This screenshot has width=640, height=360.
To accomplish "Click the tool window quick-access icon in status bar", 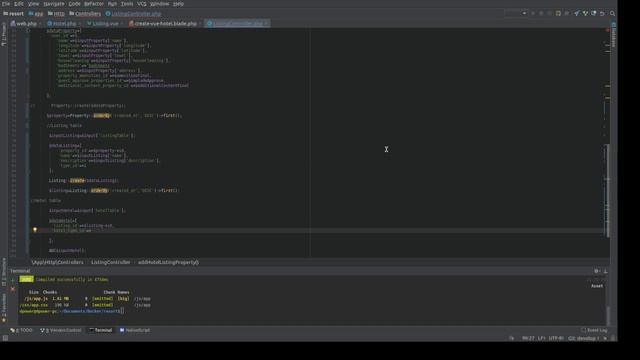I will click(5, 338).
